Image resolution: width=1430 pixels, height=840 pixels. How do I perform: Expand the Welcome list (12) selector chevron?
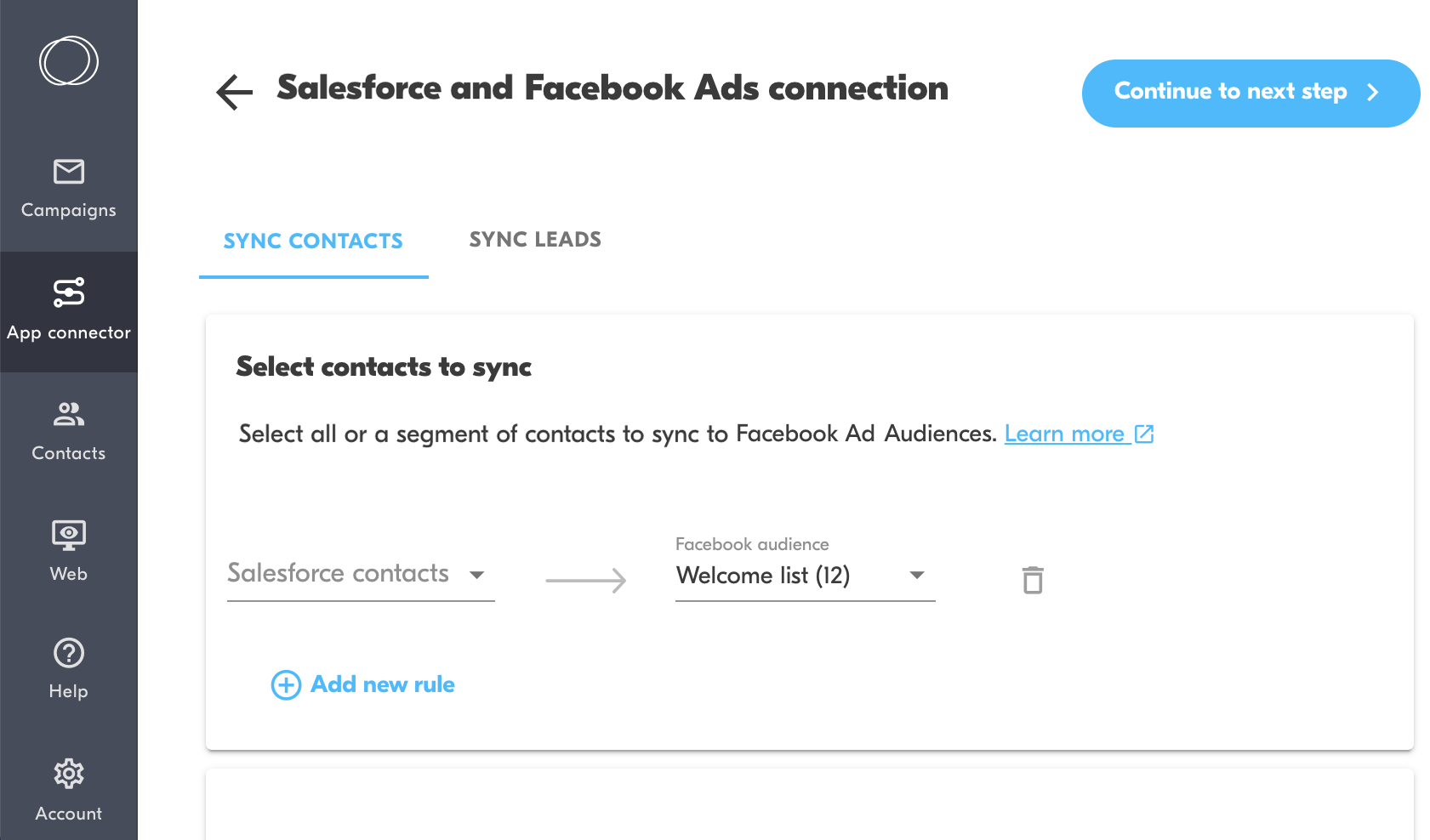click(917, 576)
